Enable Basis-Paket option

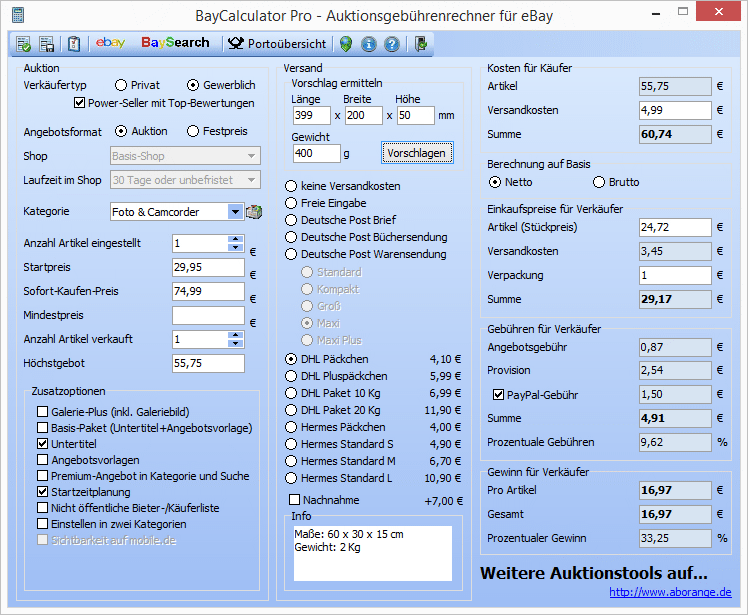click(145, 428)
